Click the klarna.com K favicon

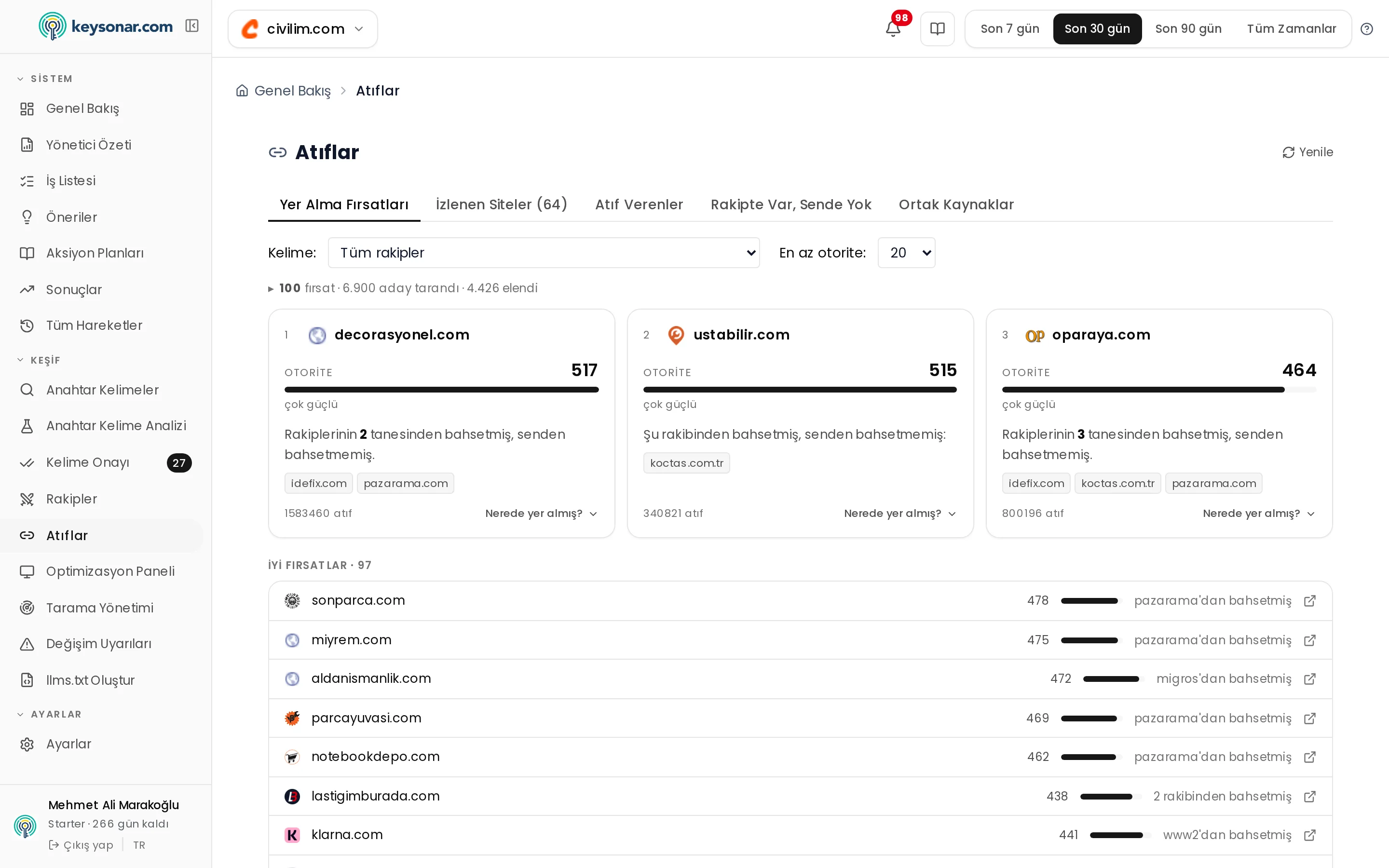tap(292, 835)
